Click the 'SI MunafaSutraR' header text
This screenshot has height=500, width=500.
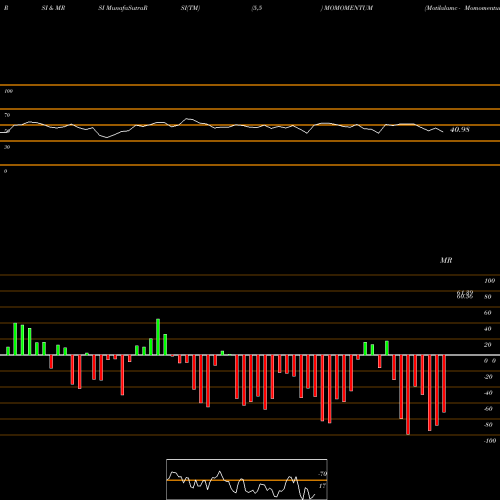pyautogui.click(x=123, y=8)
